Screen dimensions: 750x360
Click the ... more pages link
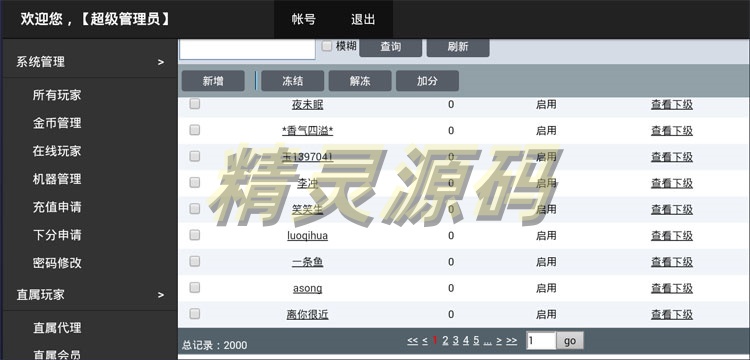click(487, 341)
